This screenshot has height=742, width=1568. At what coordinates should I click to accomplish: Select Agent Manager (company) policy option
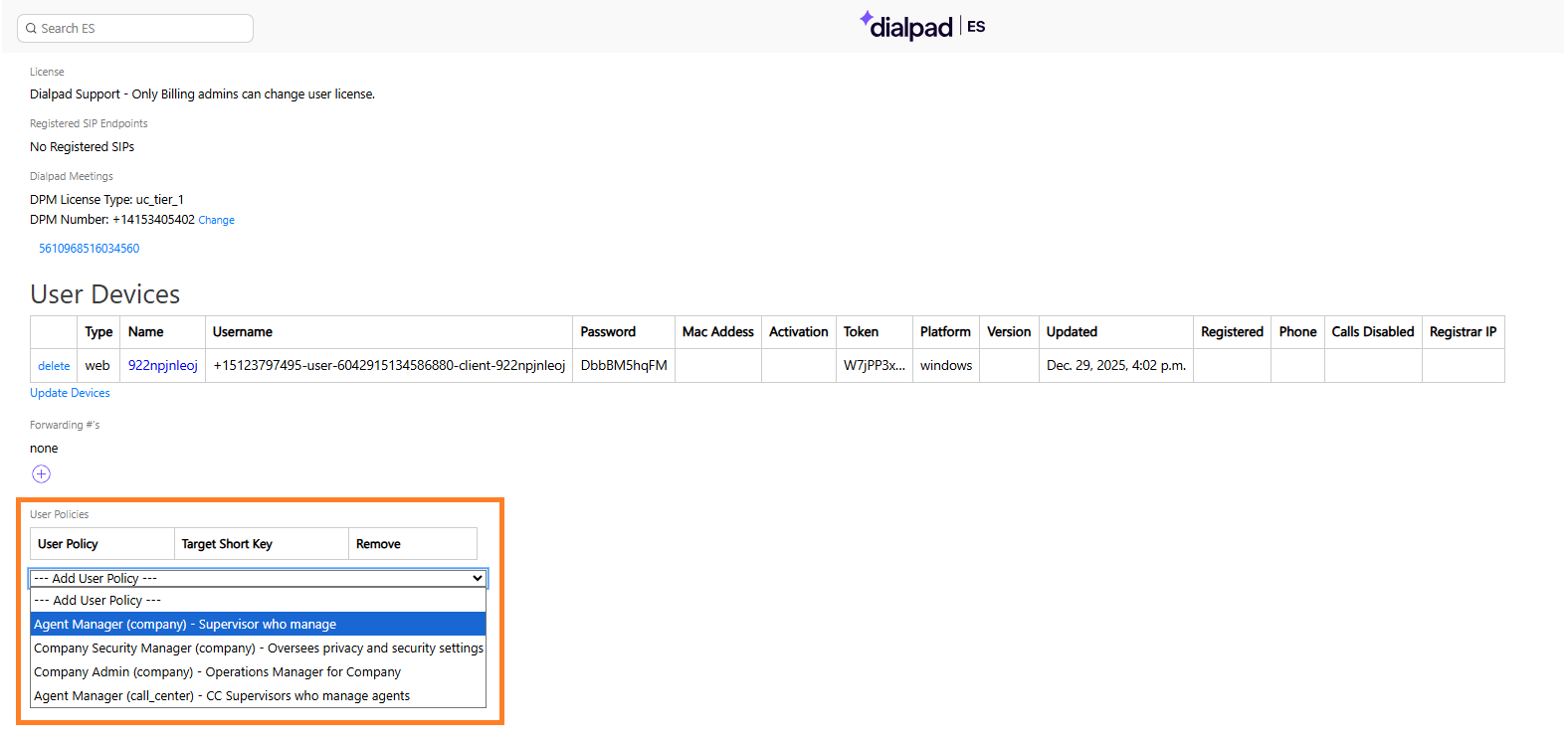coord(258,625)
